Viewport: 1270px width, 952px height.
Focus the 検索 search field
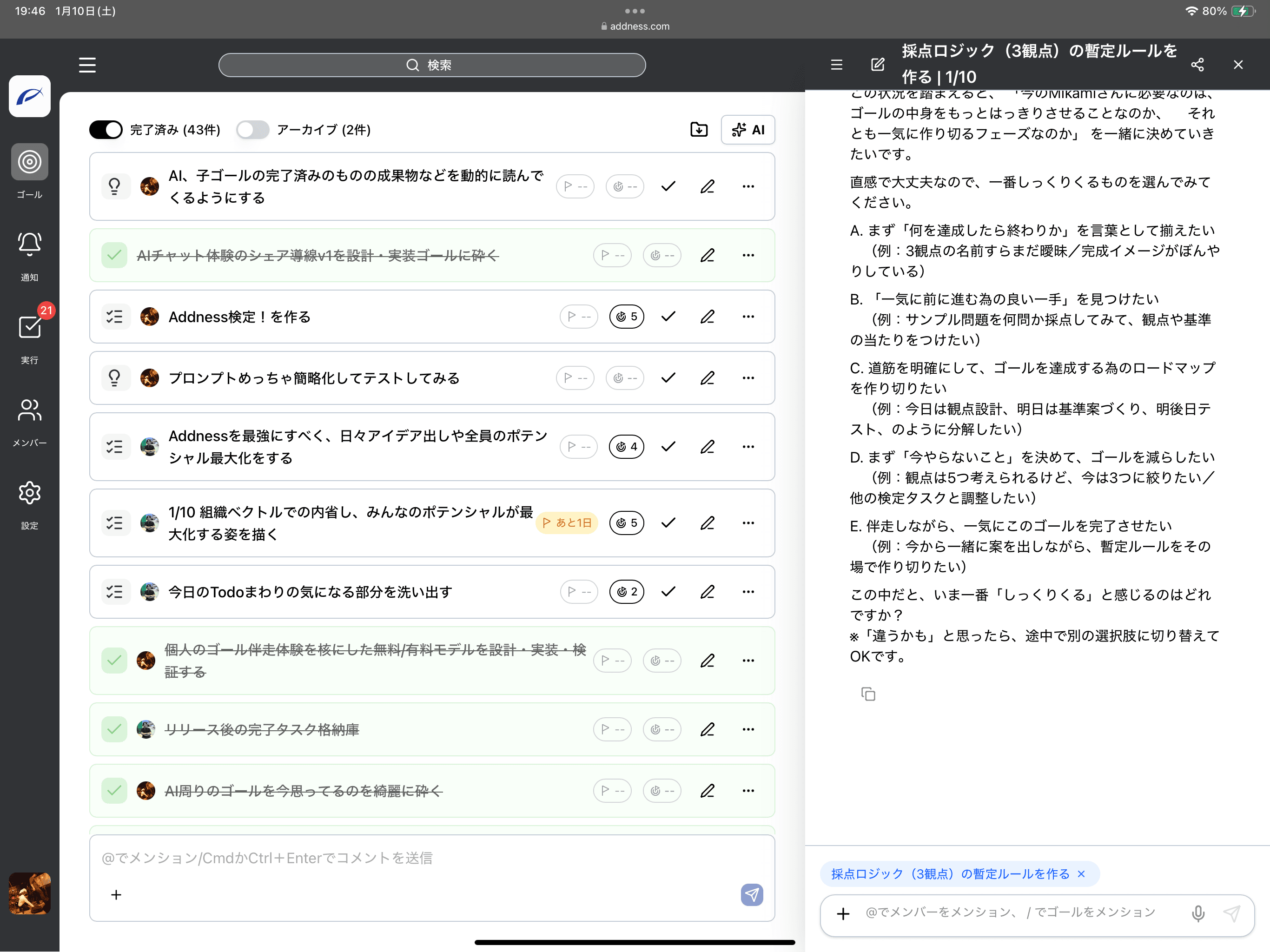pos(432,65)
